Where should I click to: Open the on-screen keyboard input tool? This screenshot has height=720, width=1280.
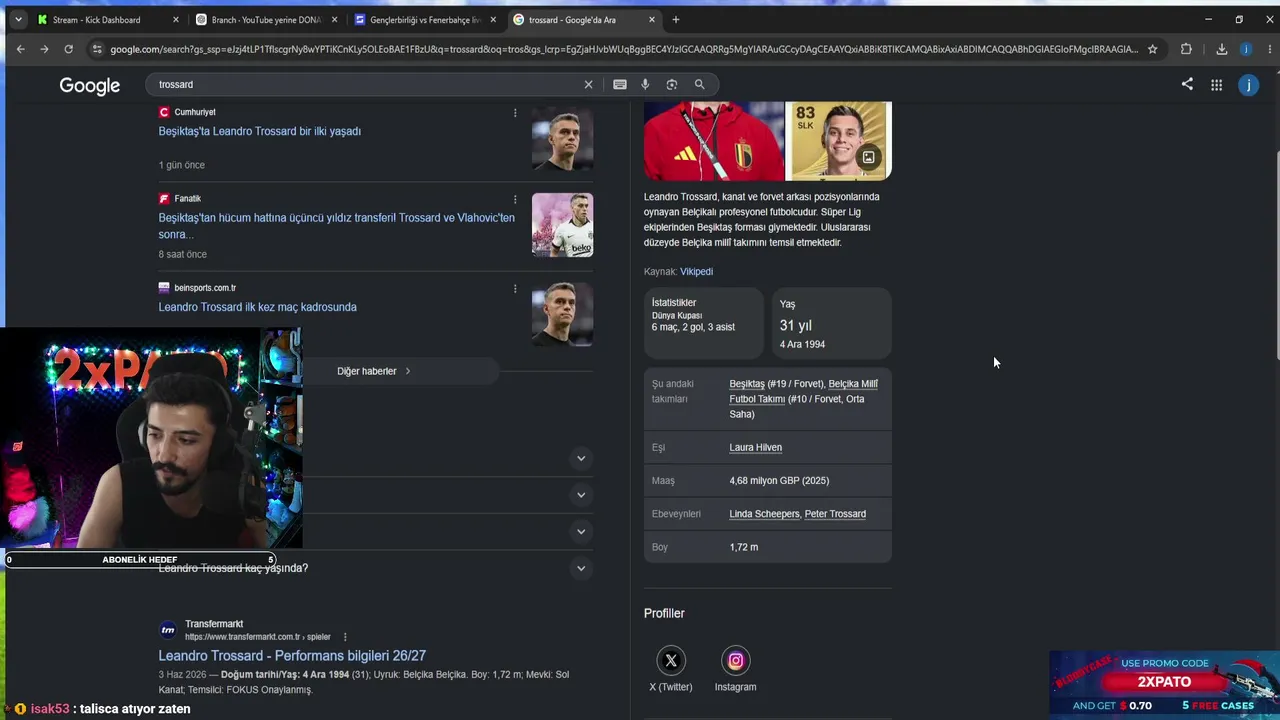[x=620, y=85]
